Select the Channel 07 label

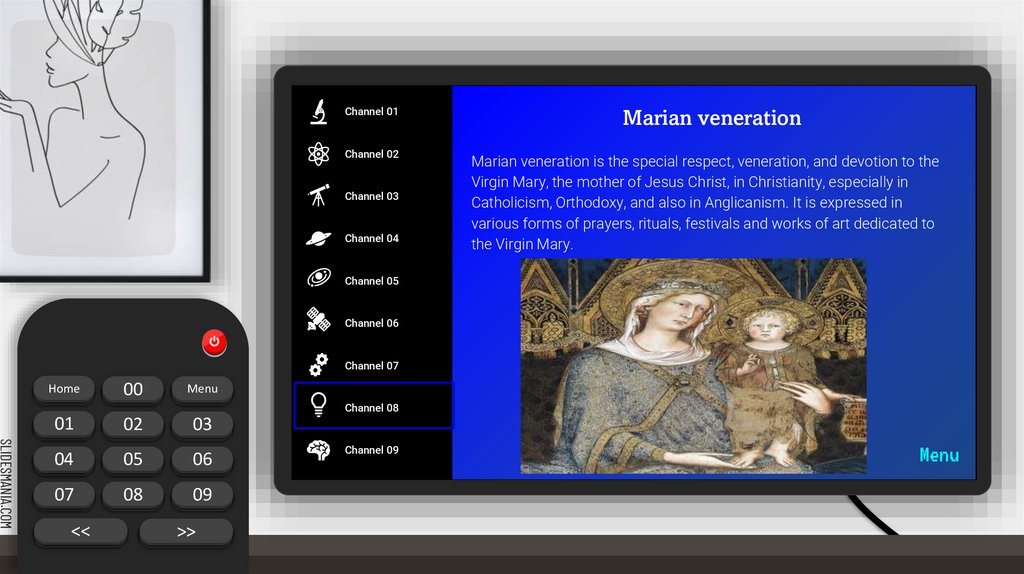(x=372, y=366)
